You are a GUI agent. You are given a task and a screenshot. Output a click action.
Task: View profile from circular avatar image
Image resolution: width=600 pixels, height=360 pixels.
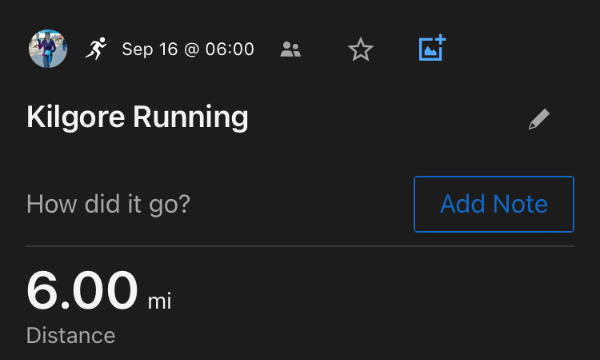tap(48, 49)
